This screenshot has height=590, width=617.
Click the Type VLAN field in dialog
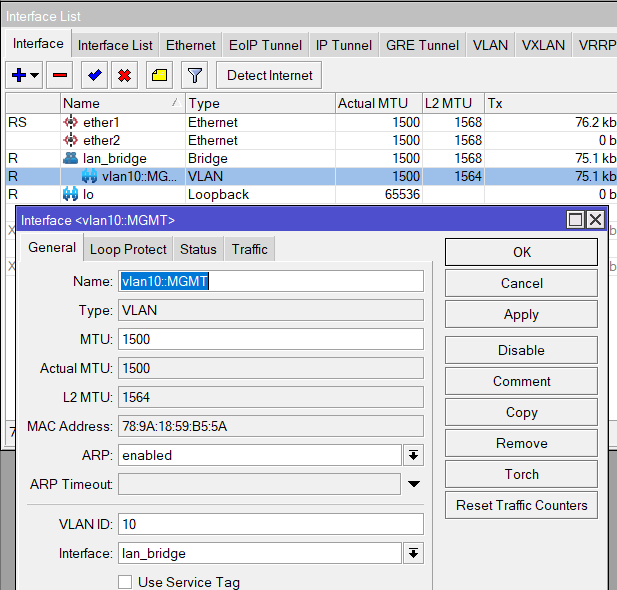(271, 310)
